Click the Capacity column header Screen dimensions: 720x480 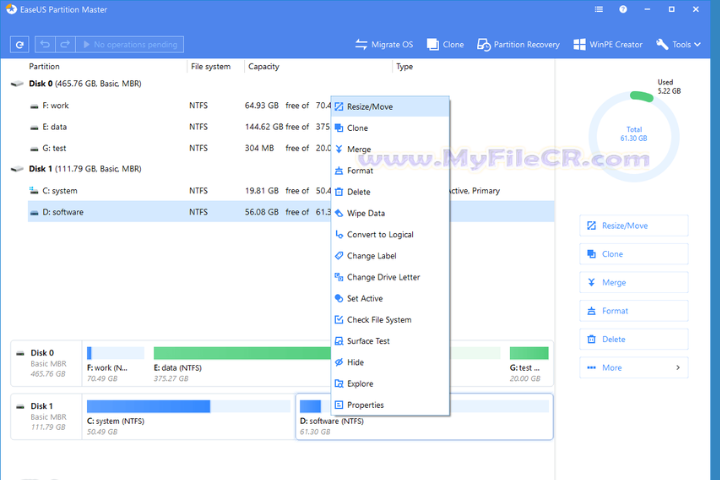click(x=264, y=67)
